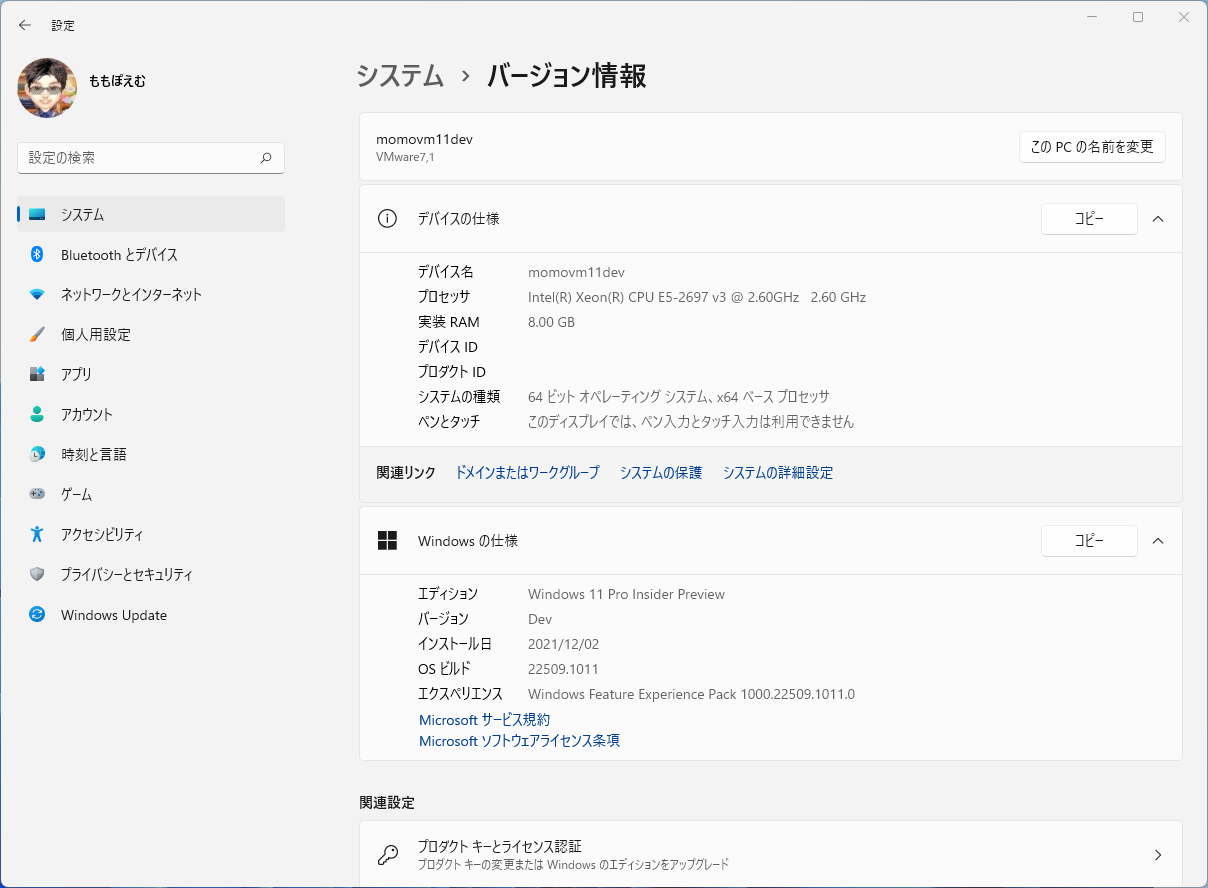
Task: Go to システム breadcrumb link
Action: pos(401,76)
